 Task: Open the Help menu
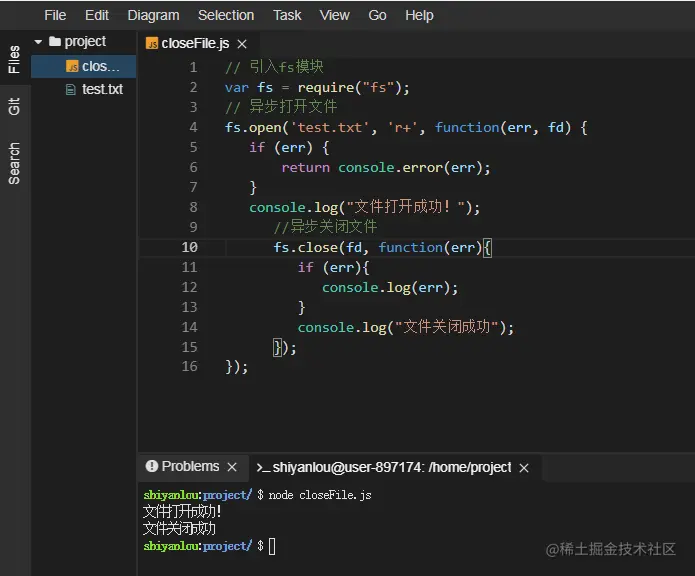(x=419, y=16)
